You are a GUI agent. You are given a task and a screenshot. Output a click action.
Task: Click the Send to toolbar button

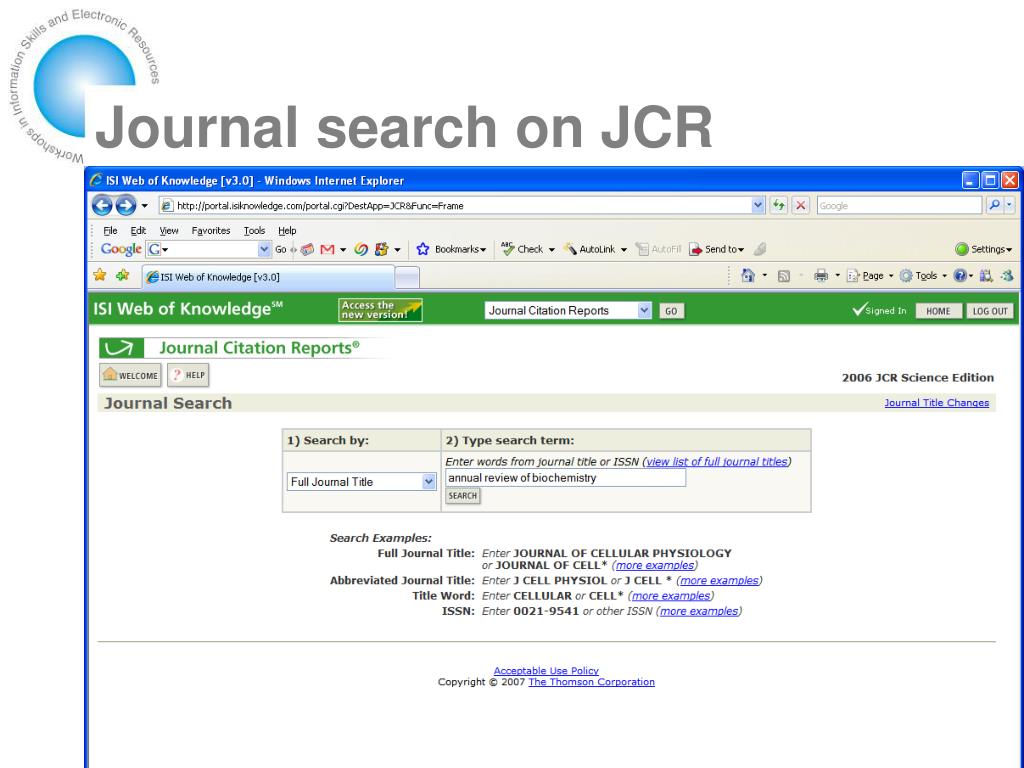(716, 249)
